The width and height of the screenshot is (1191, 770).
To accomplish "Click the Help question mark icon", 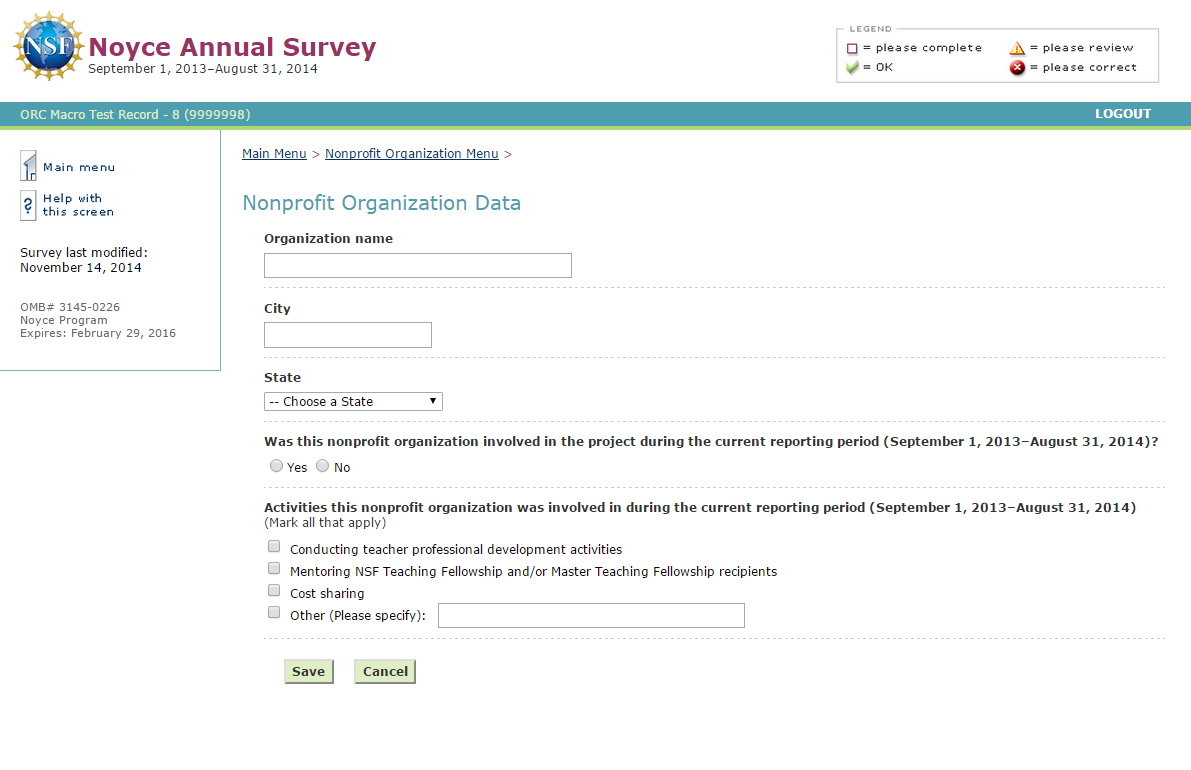I will (x=29, y=205).
